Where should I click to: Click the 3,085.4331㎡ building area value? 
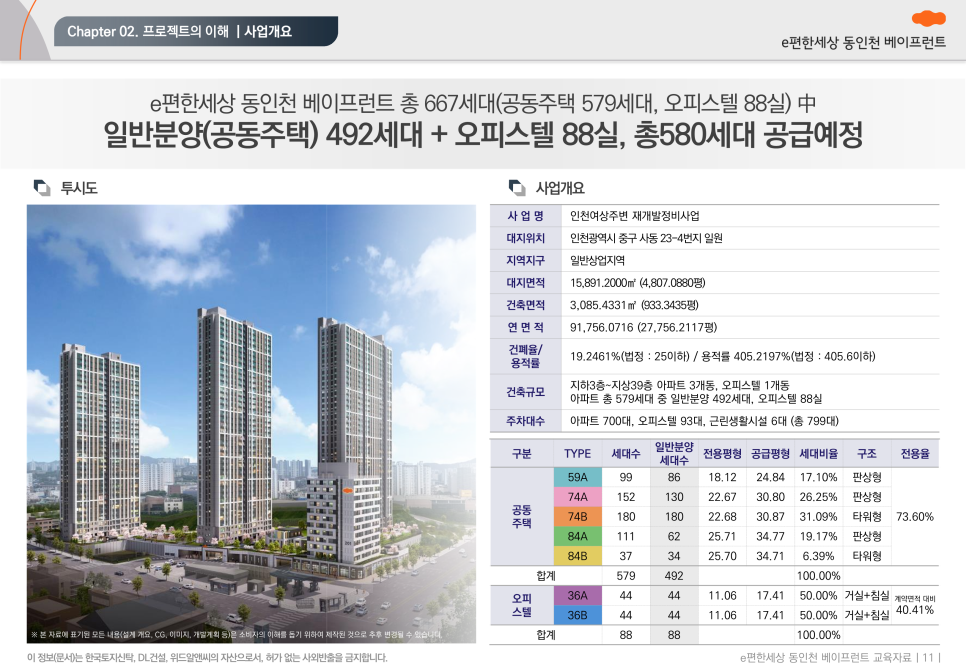[x=634, y=304]
